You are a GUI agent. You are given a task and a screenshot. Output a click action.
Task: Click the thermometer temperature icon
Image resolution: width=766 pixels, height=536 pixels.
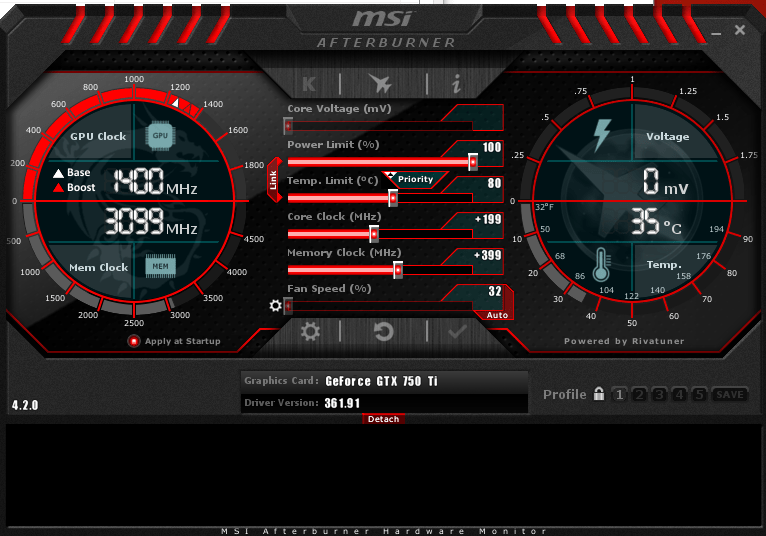coord(601,264)
